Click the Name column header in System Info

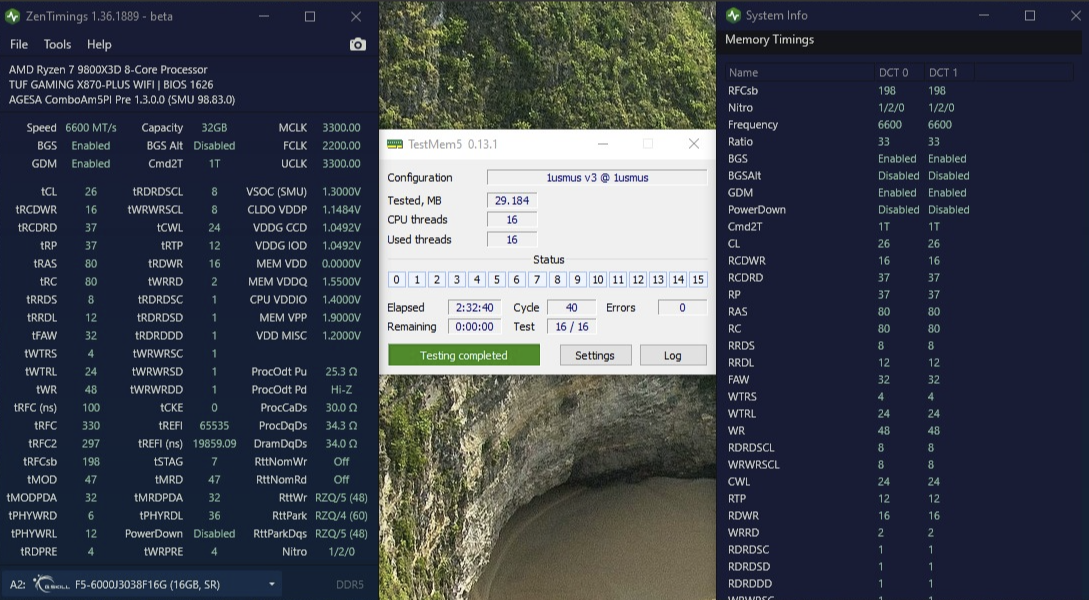pyautogui.click(x=800, y=72)
